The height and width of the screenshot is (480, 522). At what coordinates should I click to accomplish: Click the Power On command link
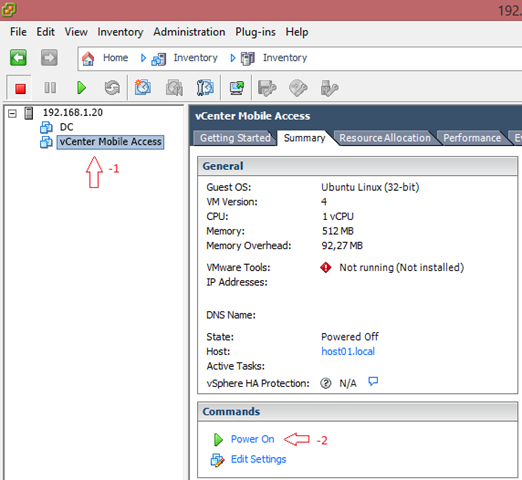252,439
